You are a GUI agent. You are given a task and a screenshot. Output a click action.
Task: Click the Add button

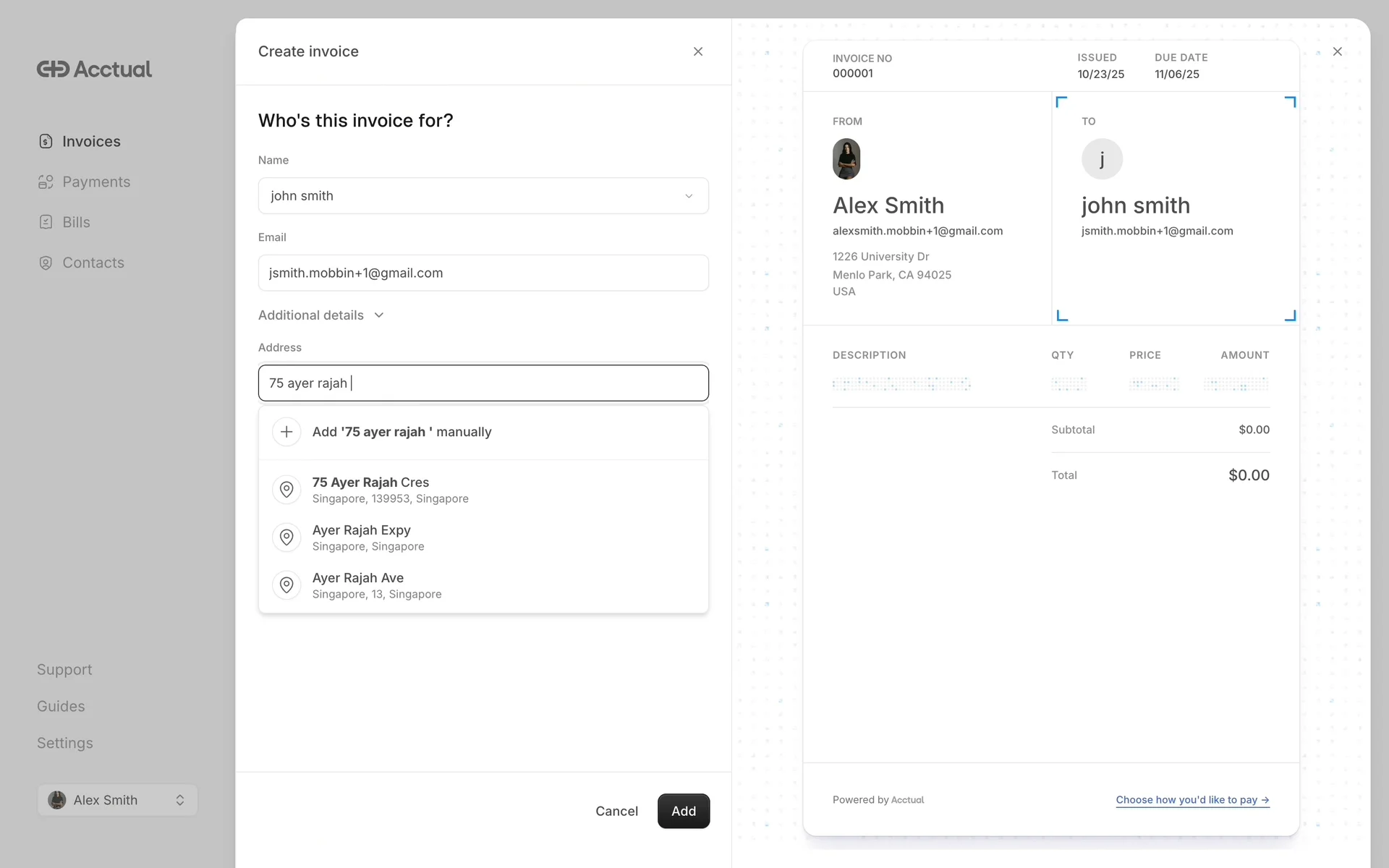coord(683,811)
